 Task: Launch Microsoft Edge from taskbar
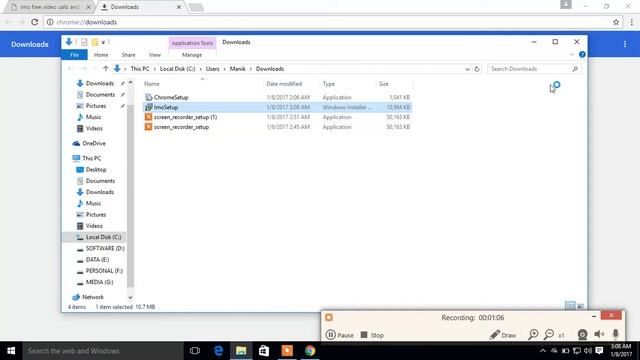click(218, 351)
